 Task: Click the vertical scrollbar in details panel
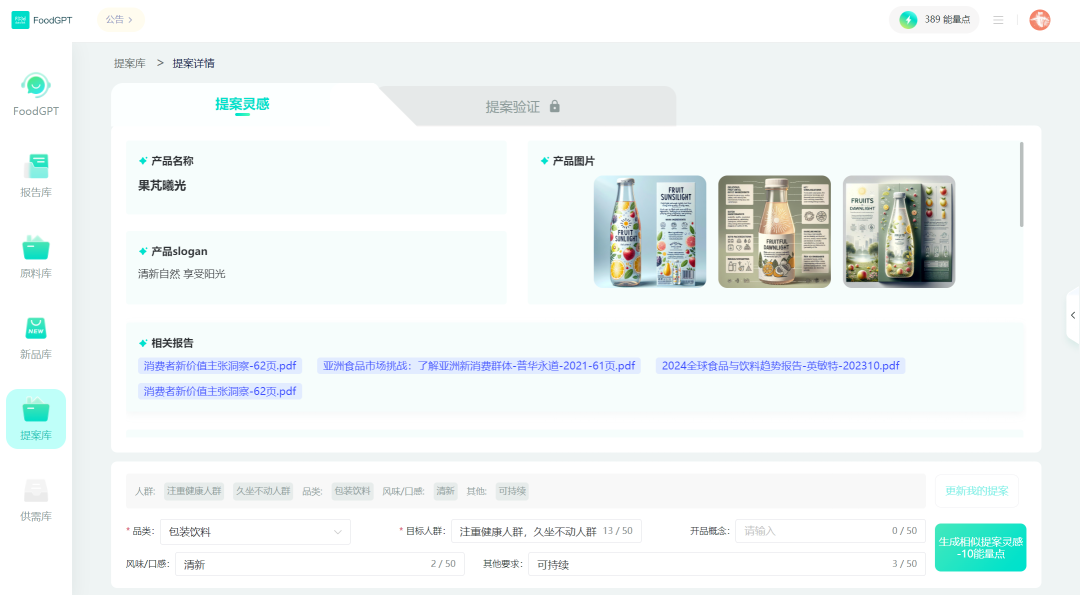coord(1021,184)
